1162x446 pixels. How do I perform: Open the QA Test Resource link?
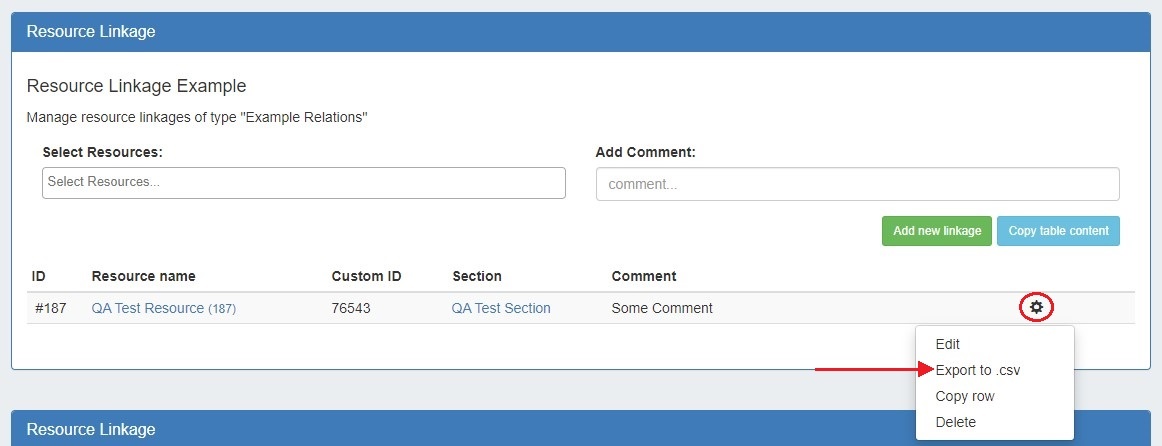pos(147,308)
